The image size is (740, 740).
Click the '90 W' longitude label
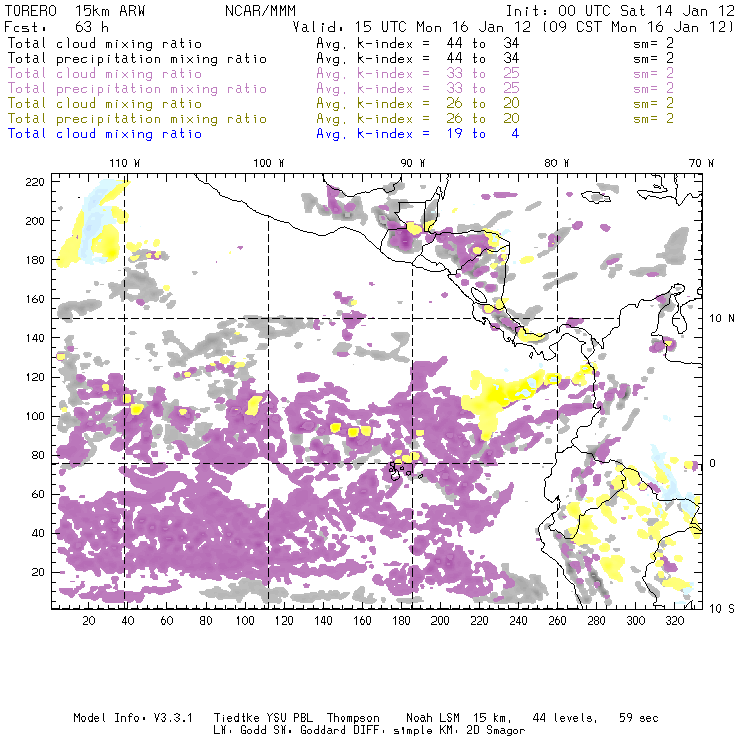(x=412, y=163)
